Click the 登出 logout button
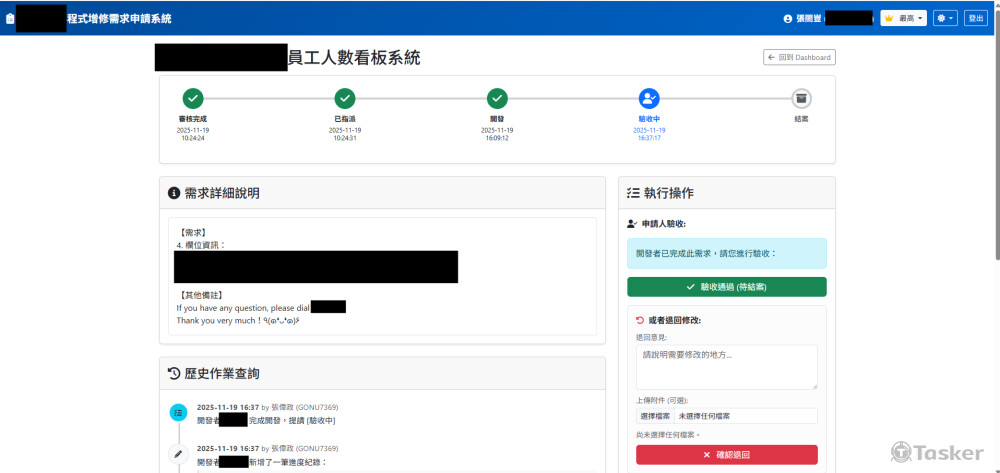 pos(976,18)
